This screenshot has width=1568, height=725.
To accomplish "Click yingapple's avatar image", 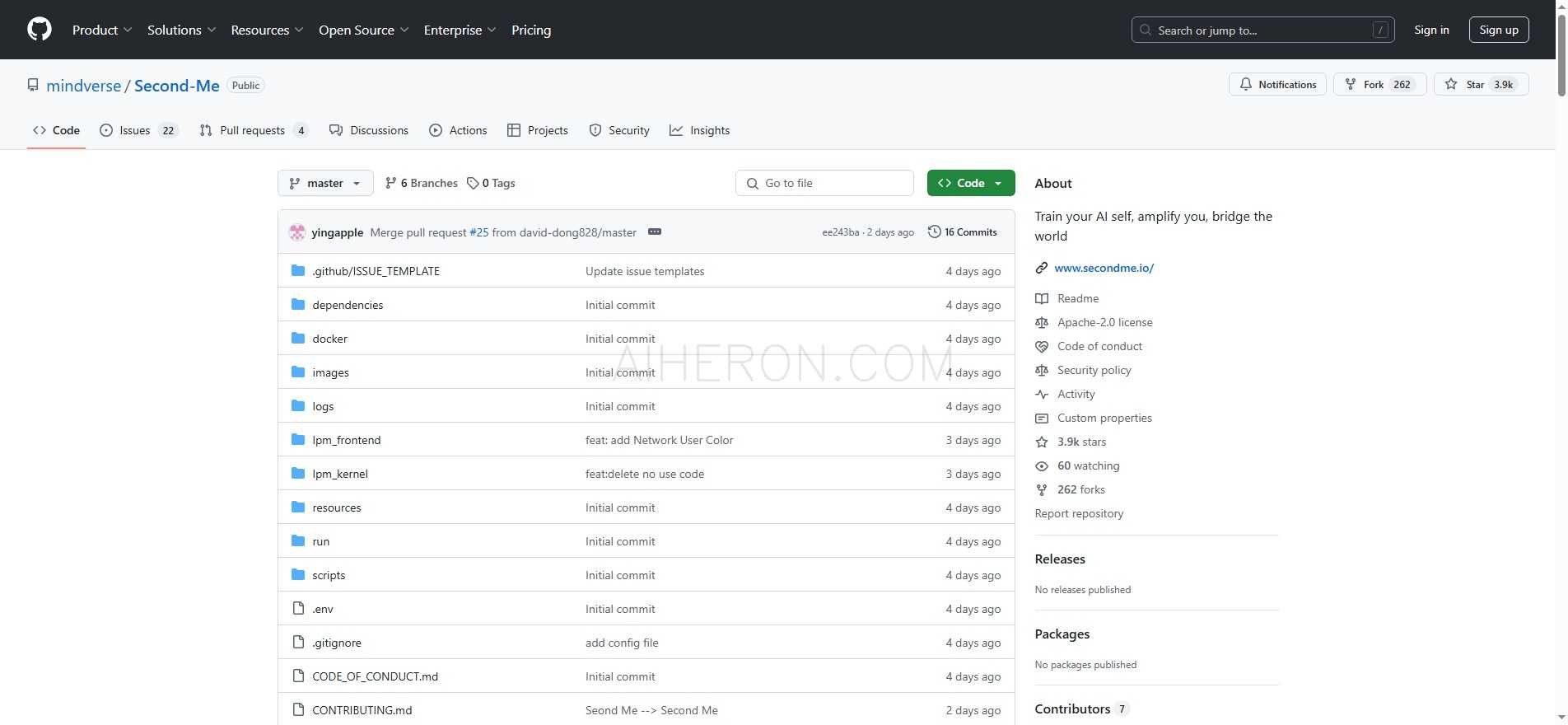I will [x=297, y=232].
